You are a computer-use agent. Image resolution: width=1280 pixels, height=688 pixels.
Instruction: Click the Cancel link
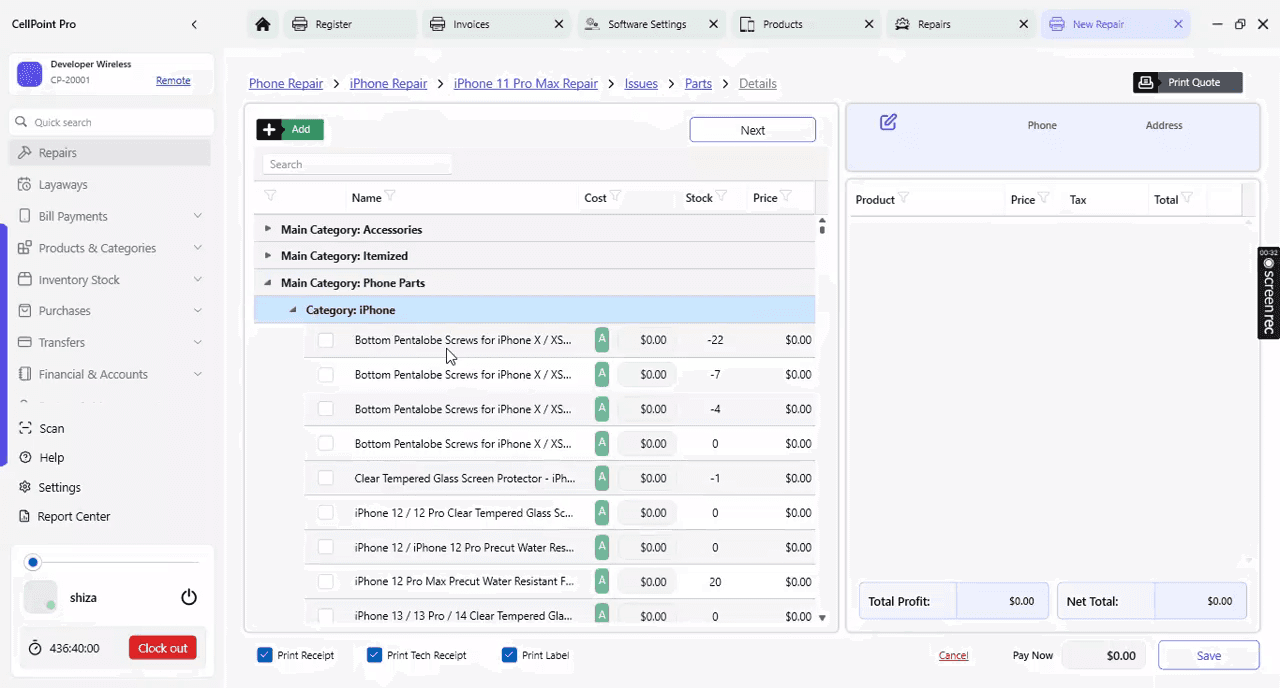953,655
